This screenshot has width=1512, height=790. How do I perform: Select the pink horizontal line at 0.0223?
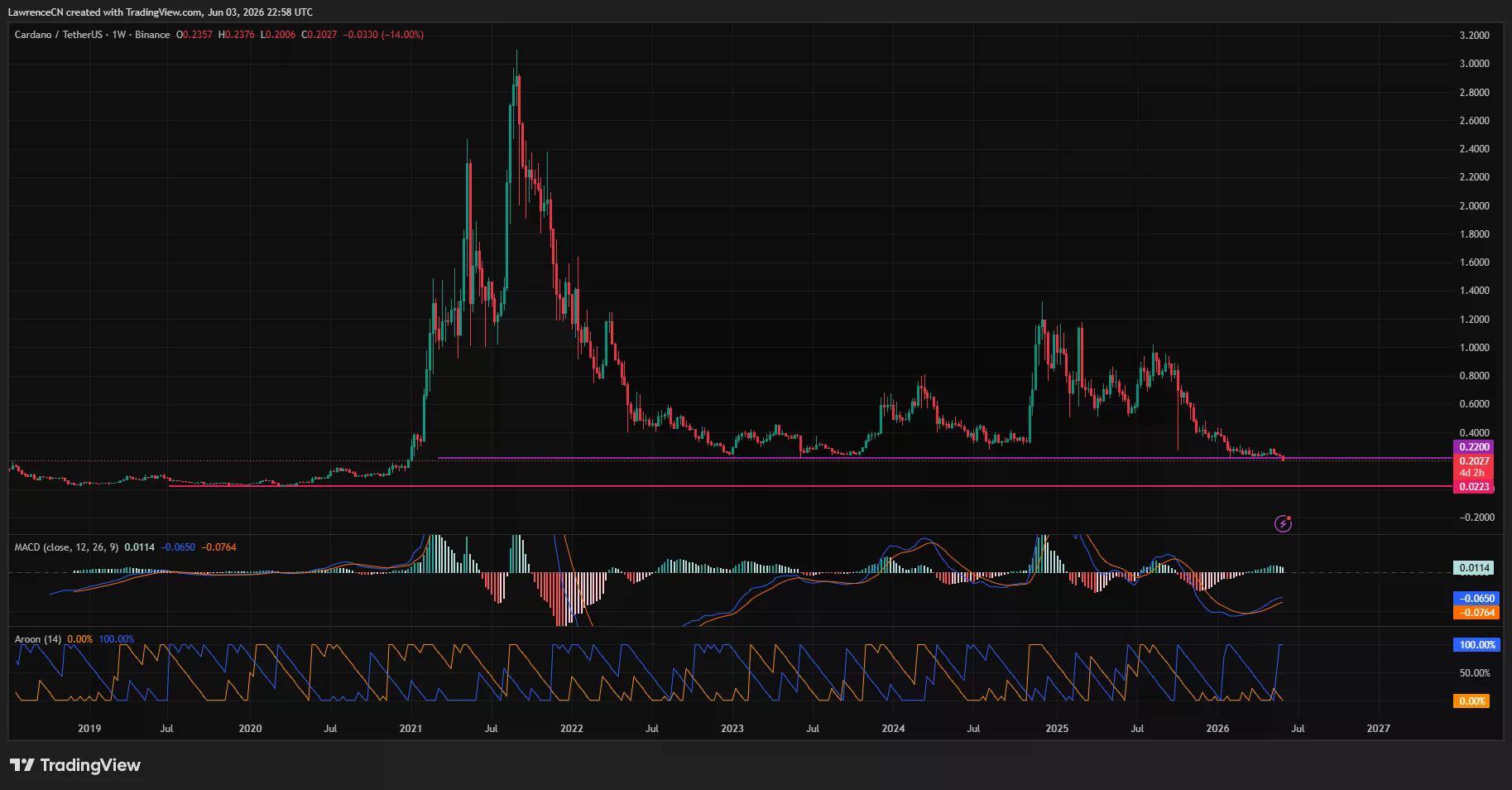coord(810,486)
